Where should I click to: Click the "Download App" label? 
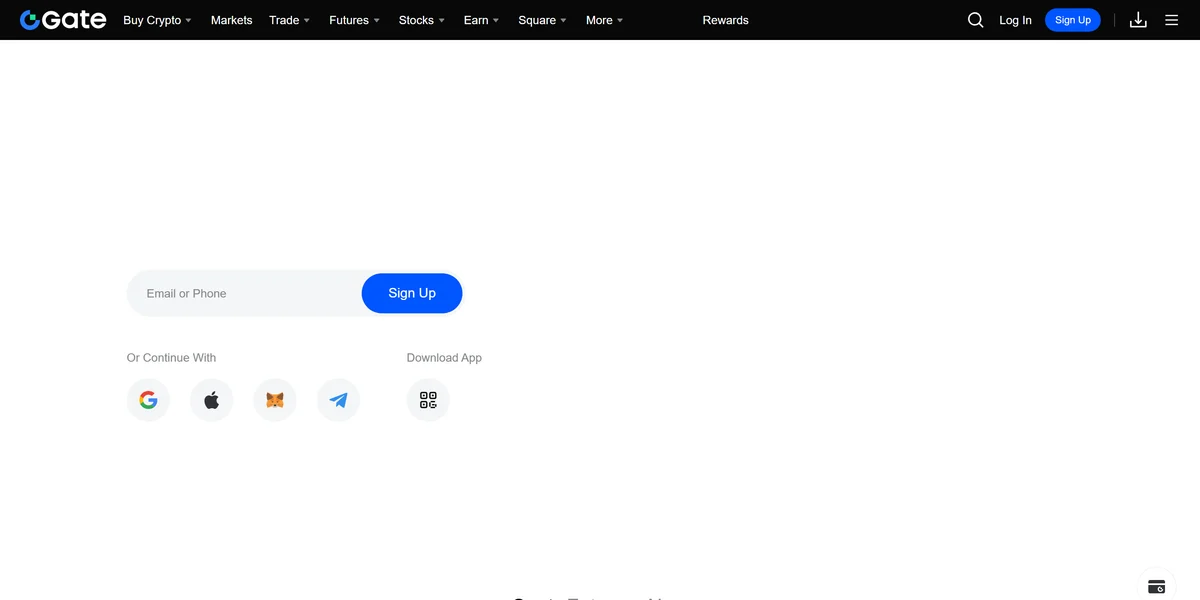444,358
